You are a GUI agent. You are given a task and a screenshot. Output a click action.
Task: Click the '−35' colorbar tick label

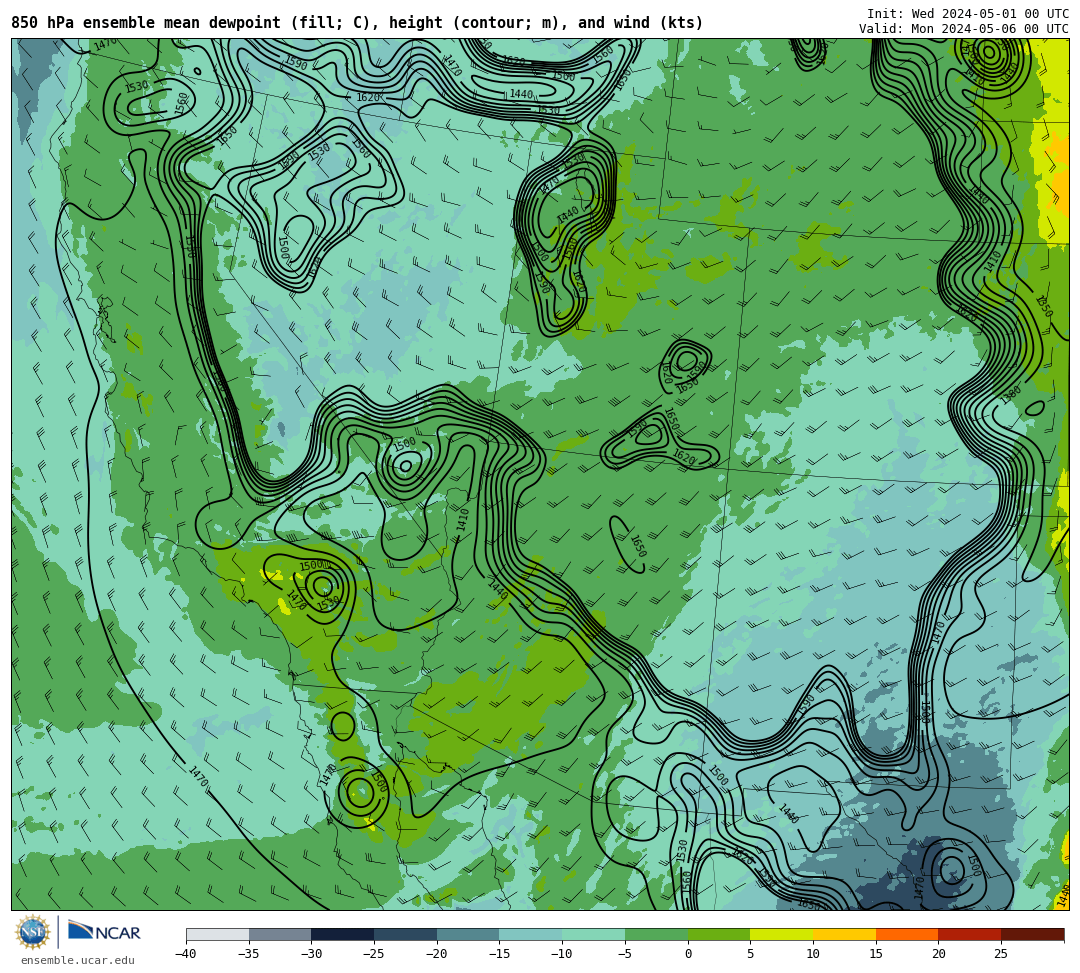pyautogui.click(x=249, y=954)
